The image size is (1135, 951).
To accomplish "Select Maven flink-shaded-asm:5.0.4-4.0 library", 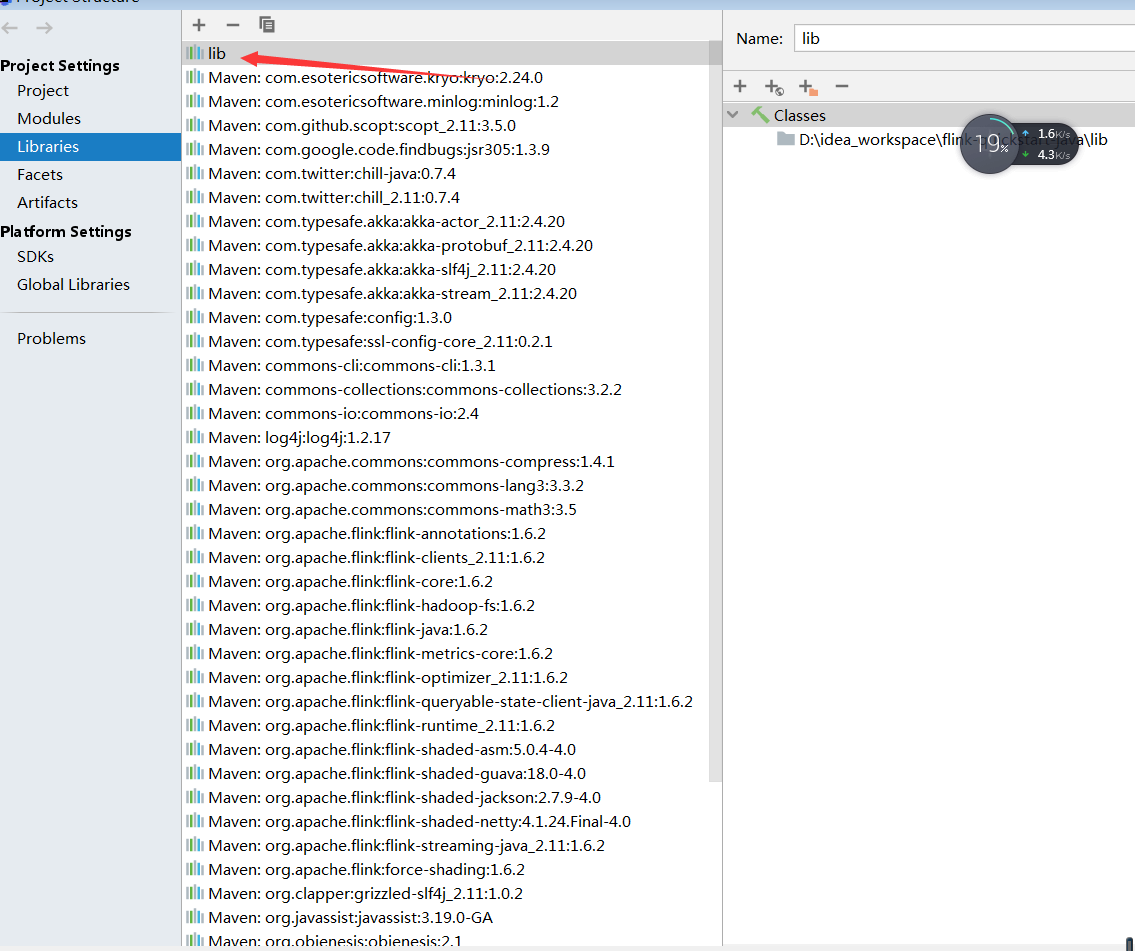I will [x=445, y=750].
